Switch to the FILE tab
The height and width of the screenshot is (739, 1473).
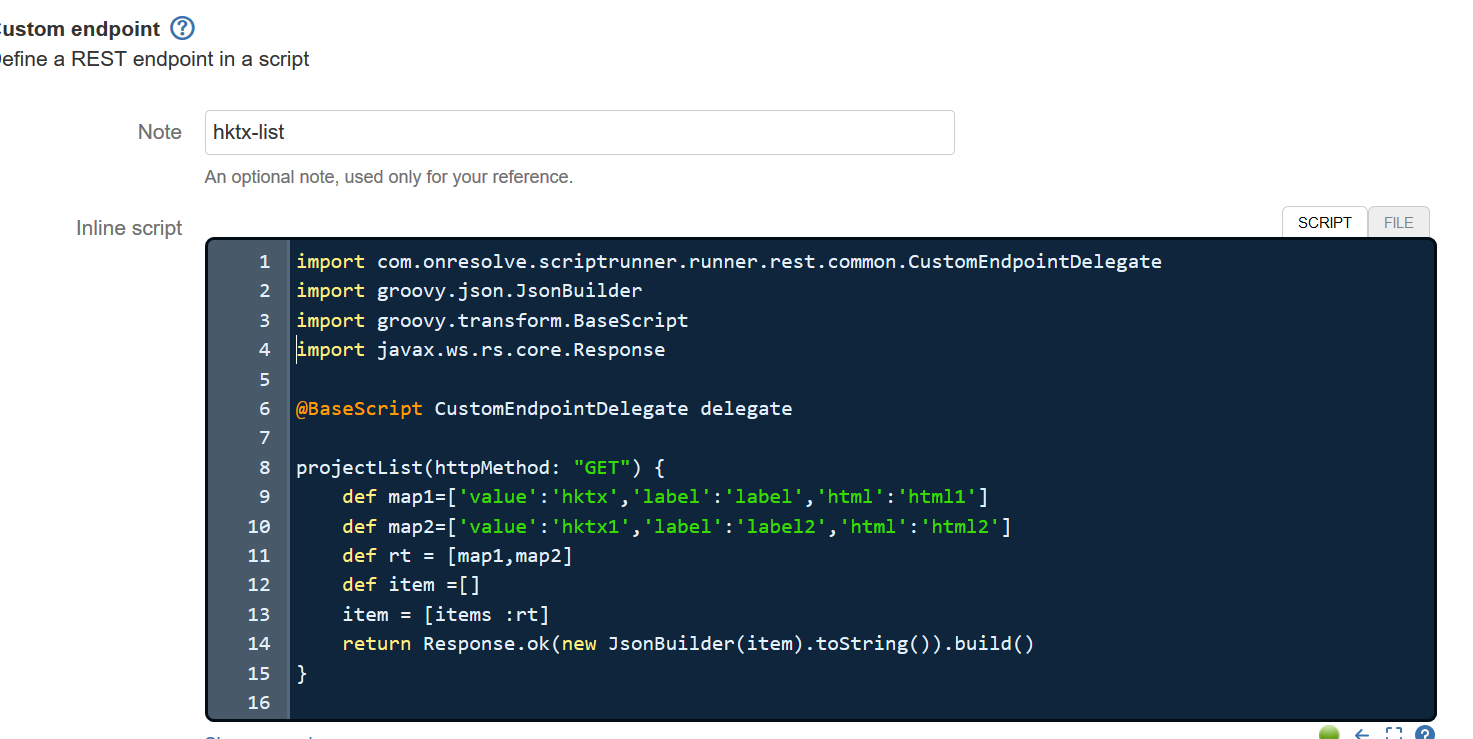[x=1398, y=222]
